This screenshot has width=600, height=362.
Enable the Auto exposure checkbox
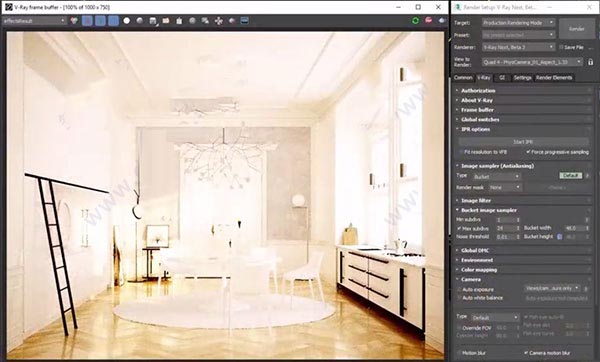click(x=459, y=290)
